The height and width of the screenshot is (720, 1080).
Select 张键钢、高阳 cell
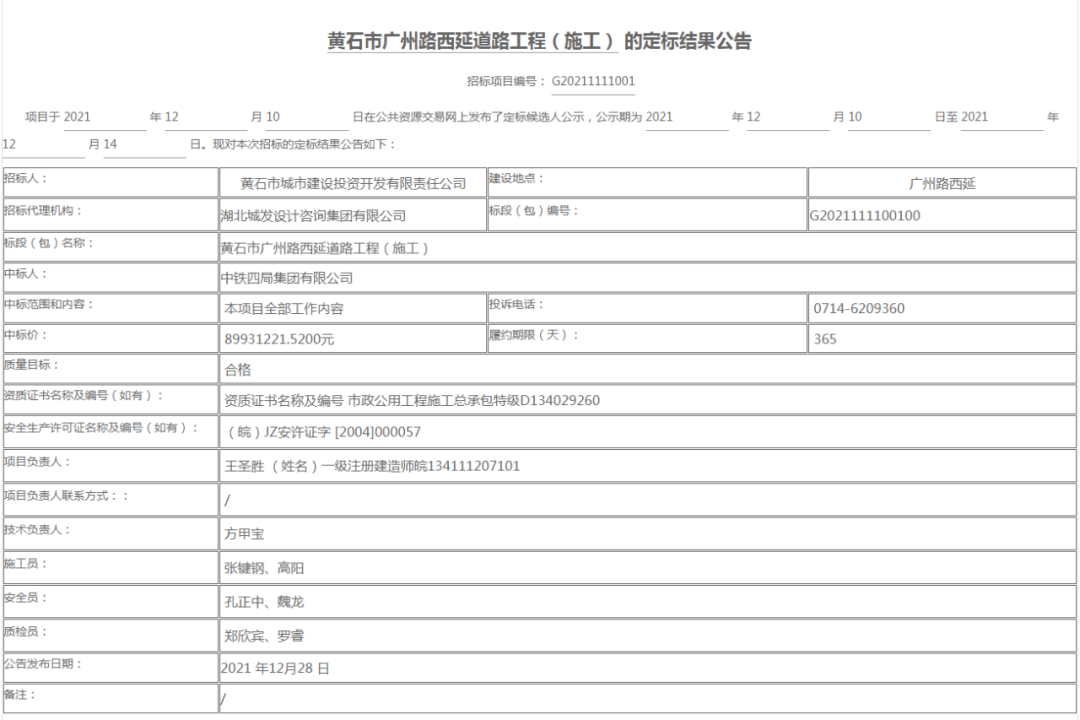pyautogui.click(x=647, y=568)
